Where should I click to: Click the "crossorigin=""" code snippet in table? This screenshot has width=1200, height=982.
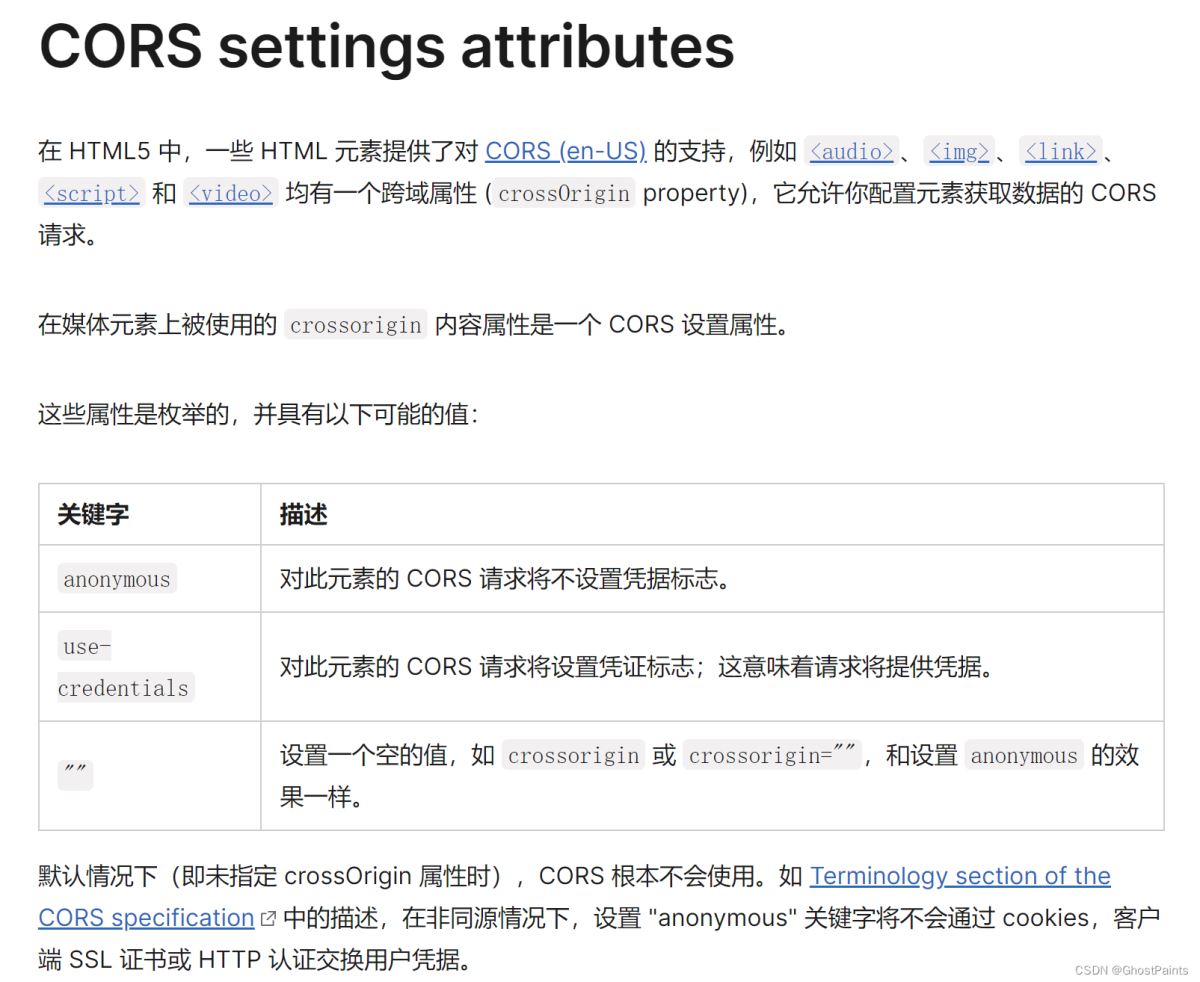point(773,755)
